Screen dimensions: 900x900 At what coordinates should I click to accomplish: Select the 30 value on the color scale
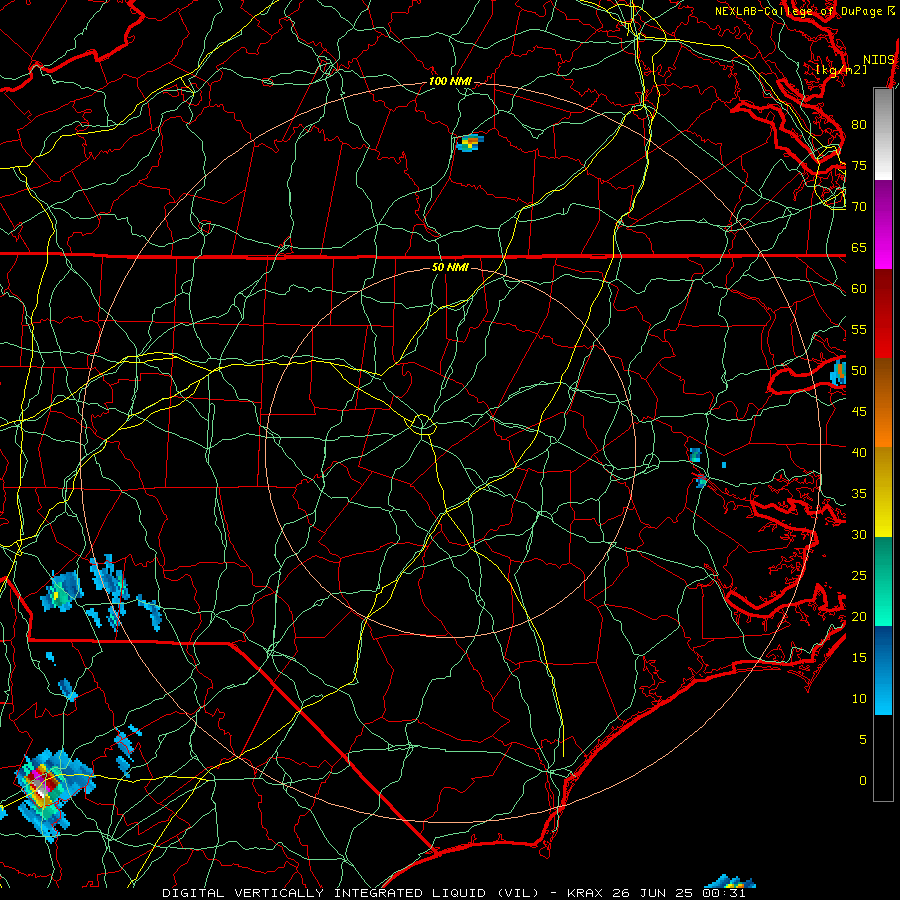coord(859,535)
